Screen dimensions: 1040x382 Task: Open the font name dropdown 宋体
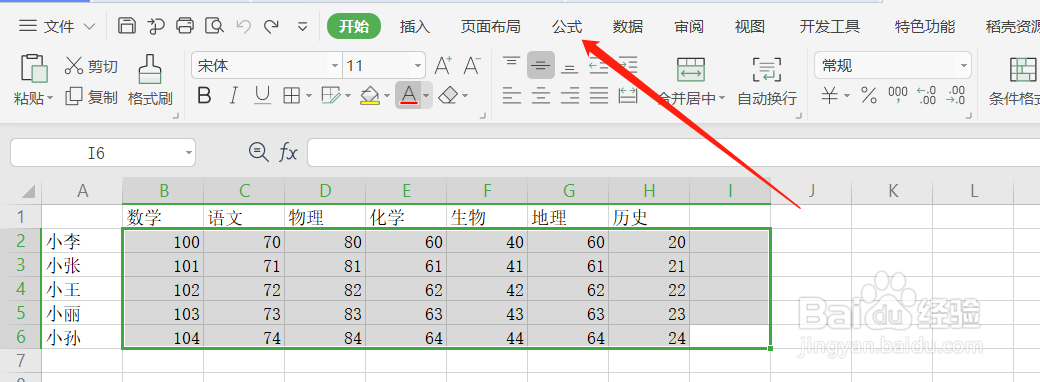(335, 66)
